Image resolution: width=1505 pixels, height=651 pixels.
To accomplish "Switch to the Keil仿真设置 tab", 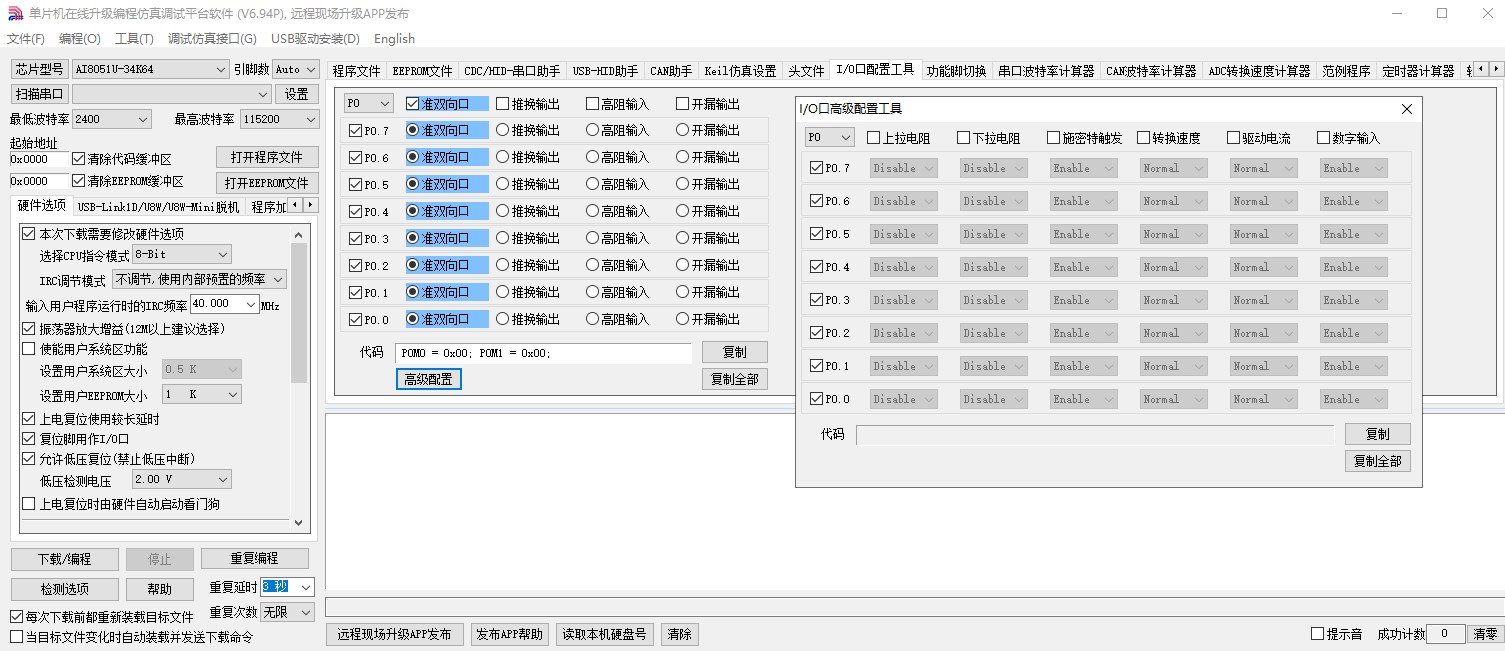I will (740, 71).
